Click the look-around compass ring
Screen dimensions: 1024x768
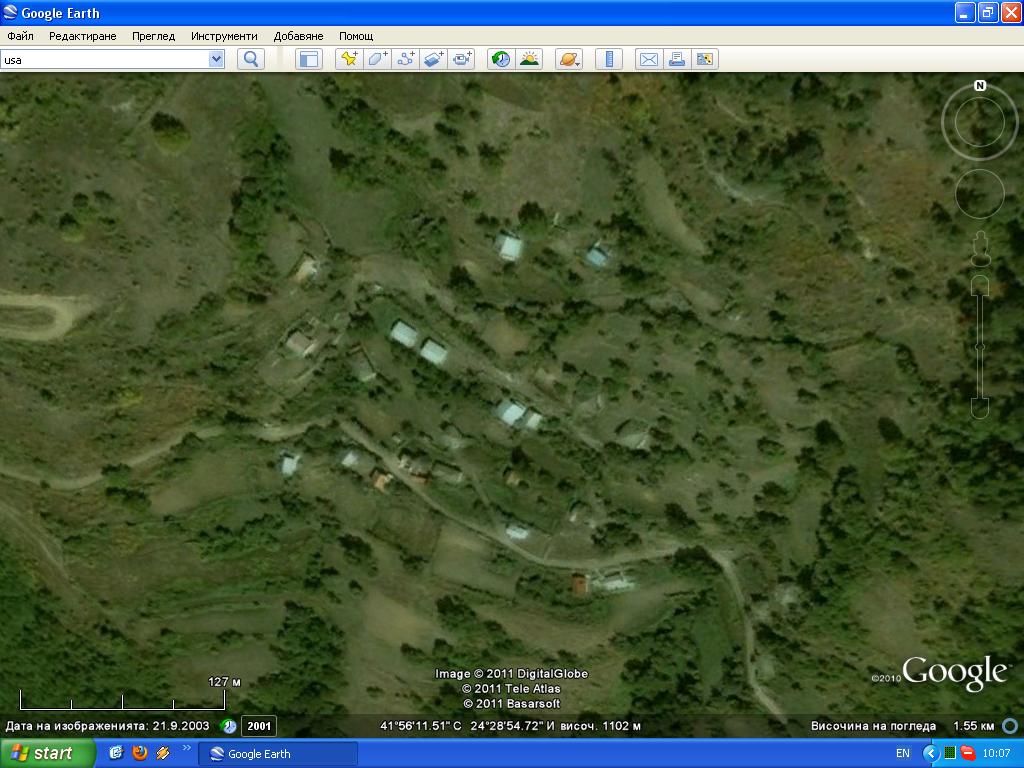(980, 121)
